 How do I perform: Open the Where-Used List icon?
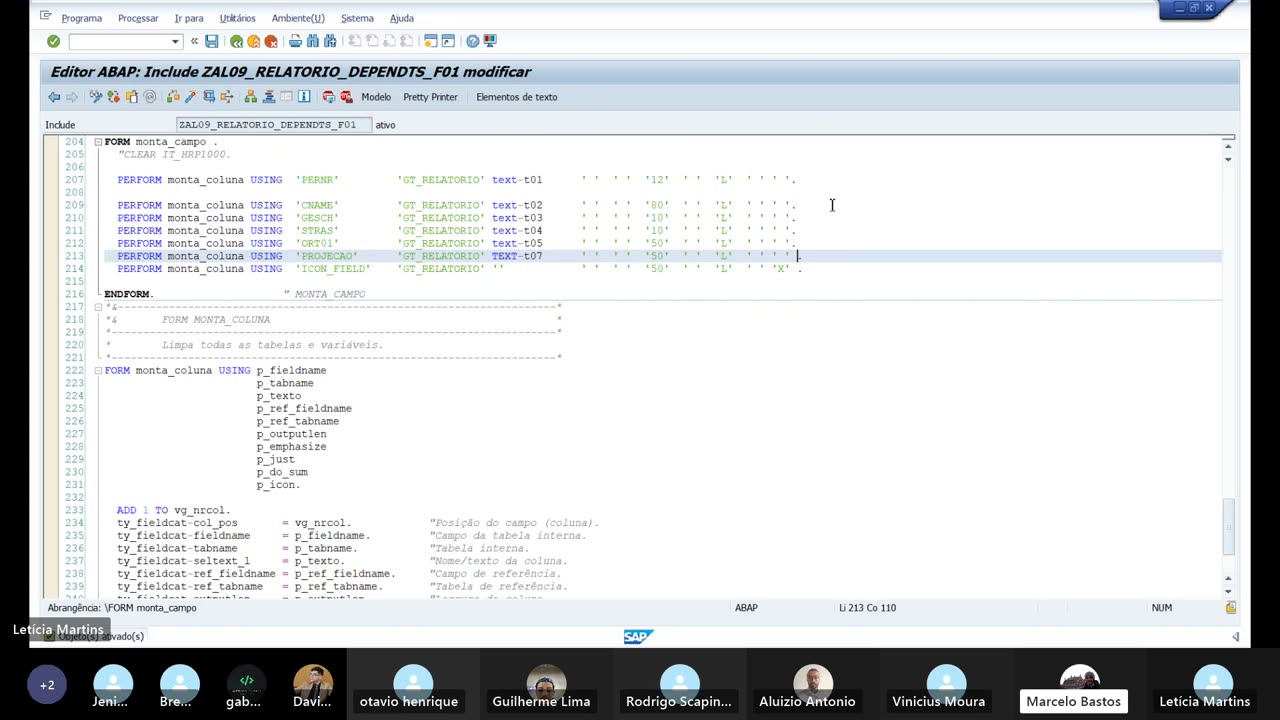(227, 97)
